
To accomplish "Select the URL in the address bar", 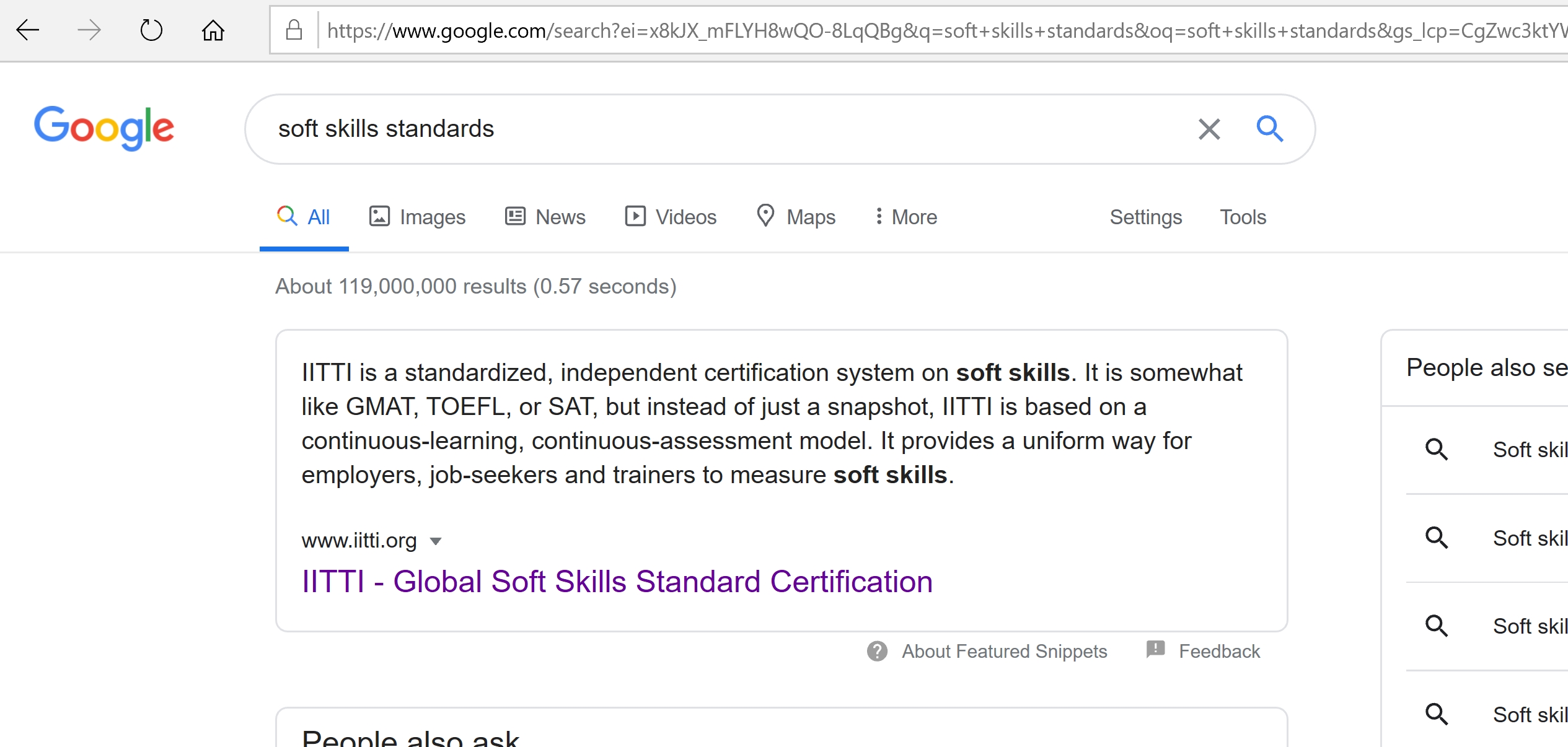I will coord(947,30).
